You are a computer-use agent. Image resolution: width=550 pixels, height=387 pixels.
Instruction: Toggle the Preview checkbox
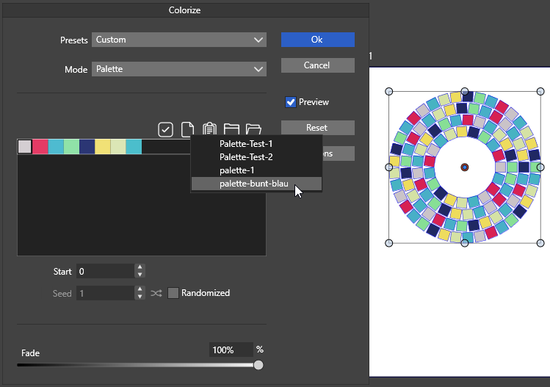click(x=290, y=102)
